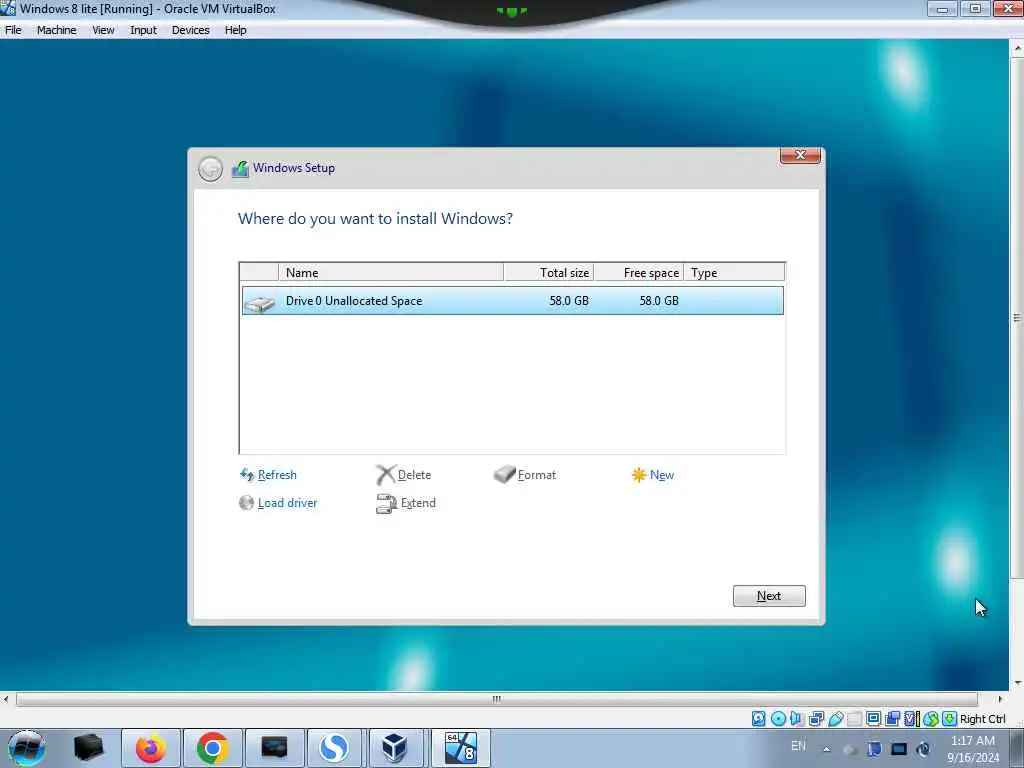This screenshot has width=1024, height=768.
Task: Click the EN language indicator in the tray
Action: coord(798,746)
